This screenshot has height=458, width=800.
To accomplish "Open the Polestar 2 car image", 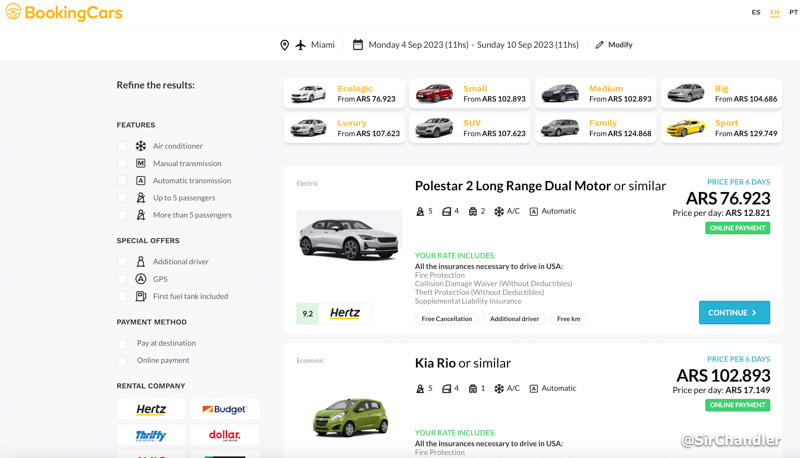I will coord(349,237).
